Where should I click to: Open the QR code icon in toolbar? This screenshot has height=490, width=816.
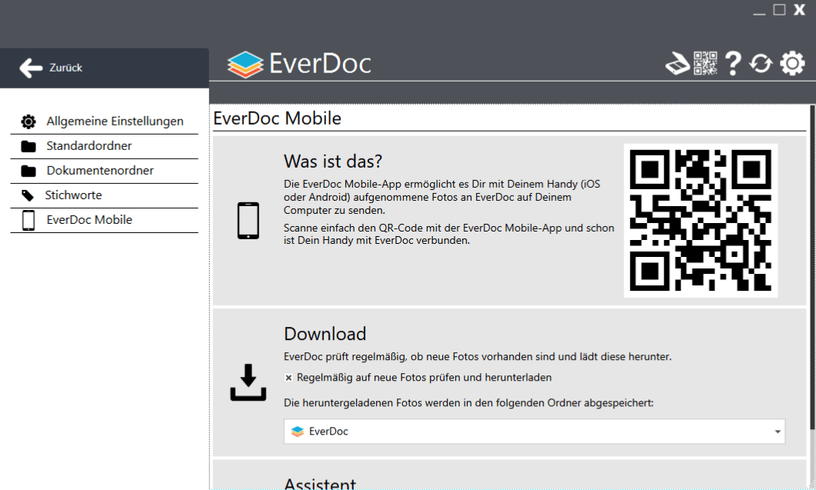pyautogui.click(x=706, y=63)
